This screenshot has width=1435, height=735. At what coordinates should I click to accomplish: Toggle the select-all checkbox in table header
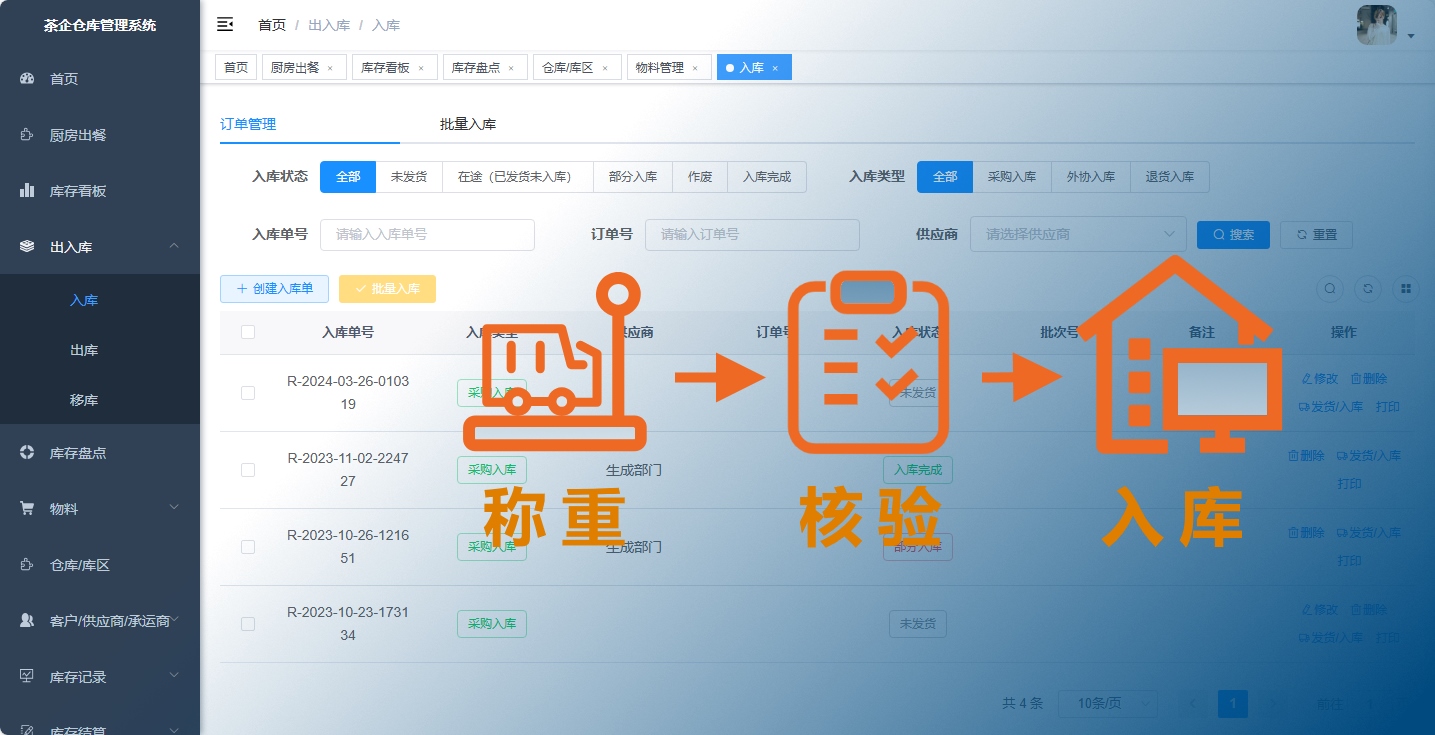(x=248, y=332)
